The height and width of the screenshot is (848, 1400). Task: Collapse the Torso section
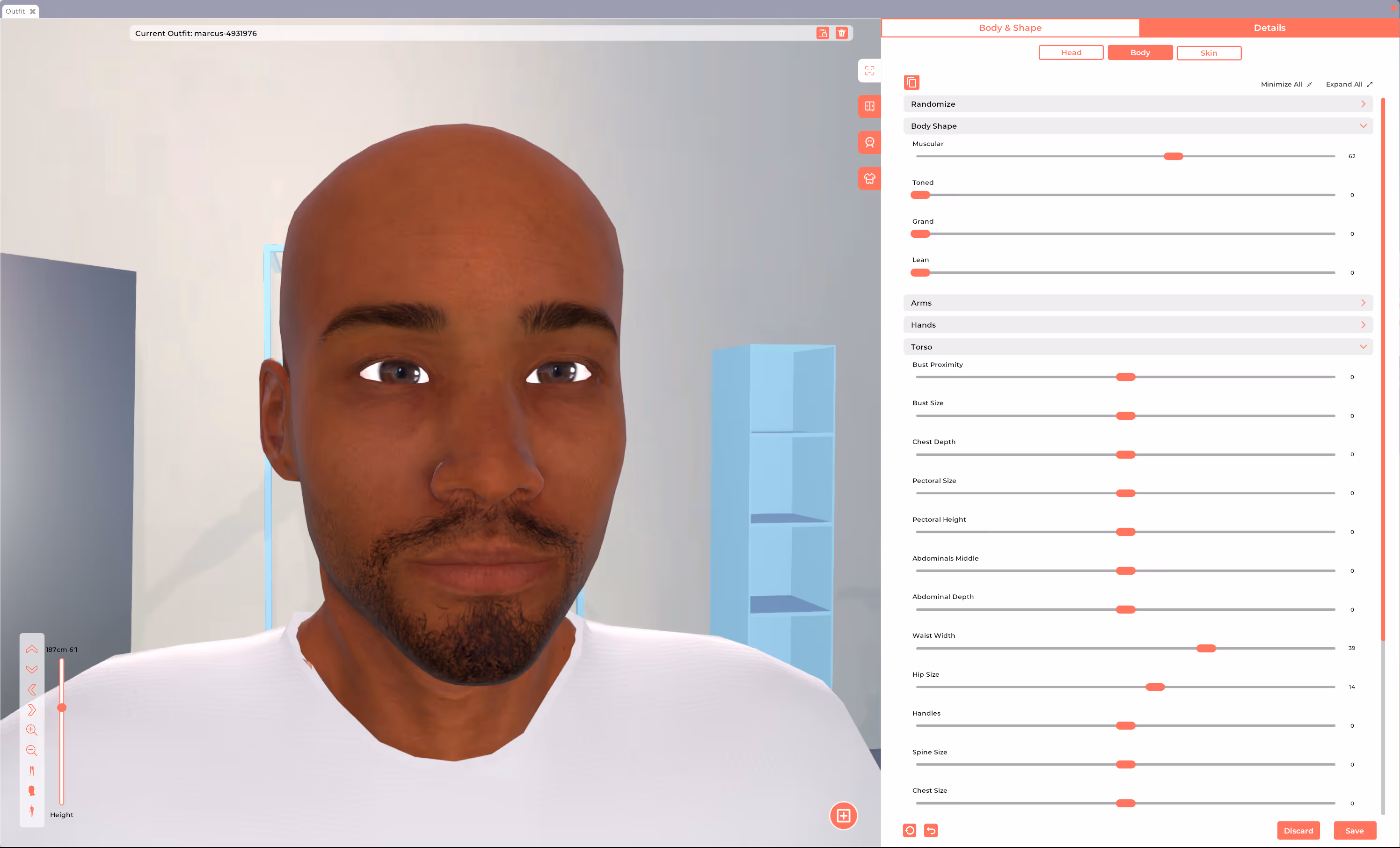[x=1138, y=347]
